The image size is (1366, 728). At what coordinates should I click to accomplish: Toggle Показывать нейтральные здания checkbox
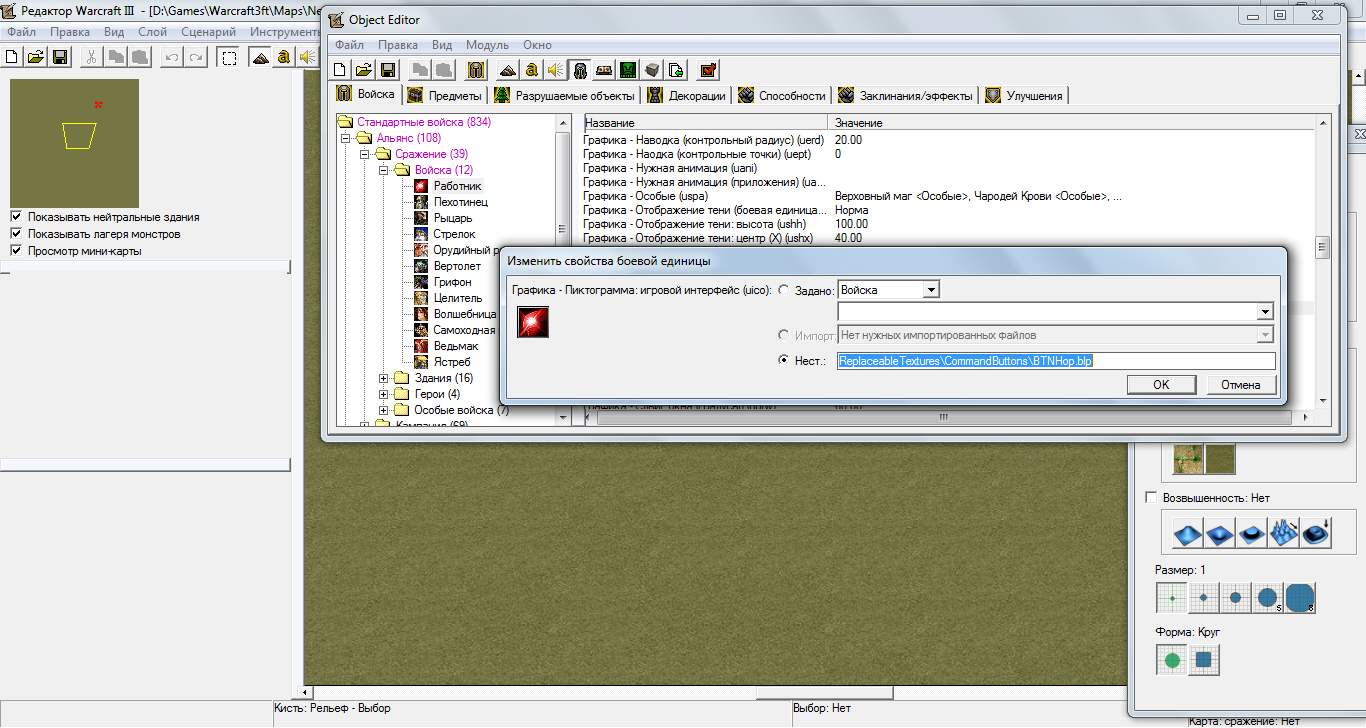[x=16, y=217]
